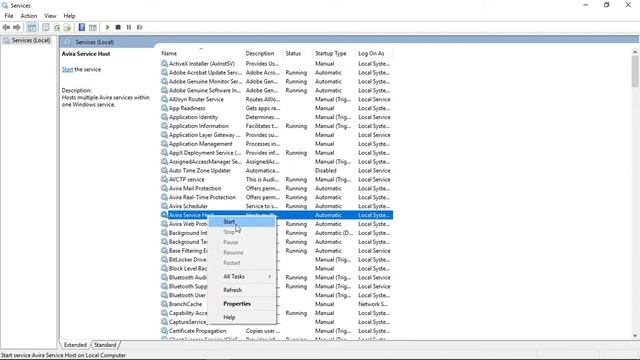Click gear icon beside Auto Time Zone Updater
Viewport: 640px width, 360px height.
(164, 170)
